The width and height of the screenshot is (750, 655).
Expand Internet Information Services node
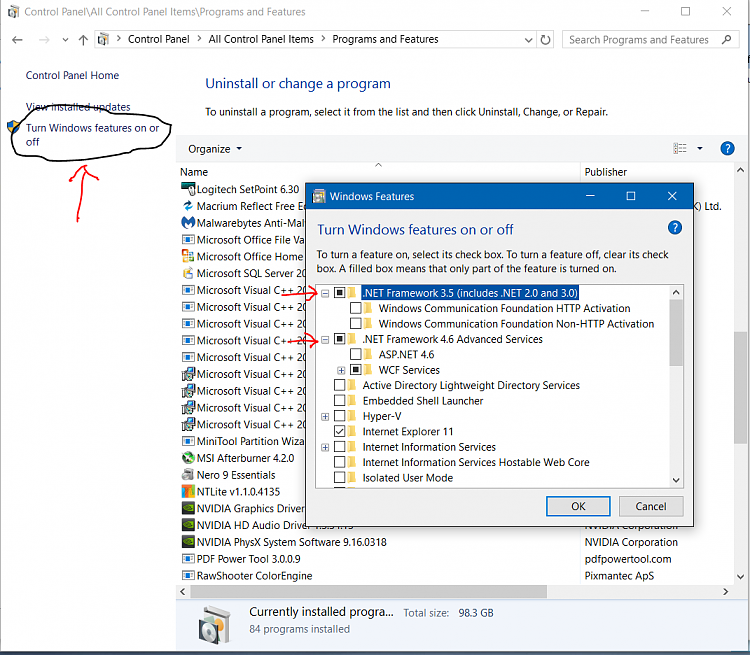click(325, 447)
